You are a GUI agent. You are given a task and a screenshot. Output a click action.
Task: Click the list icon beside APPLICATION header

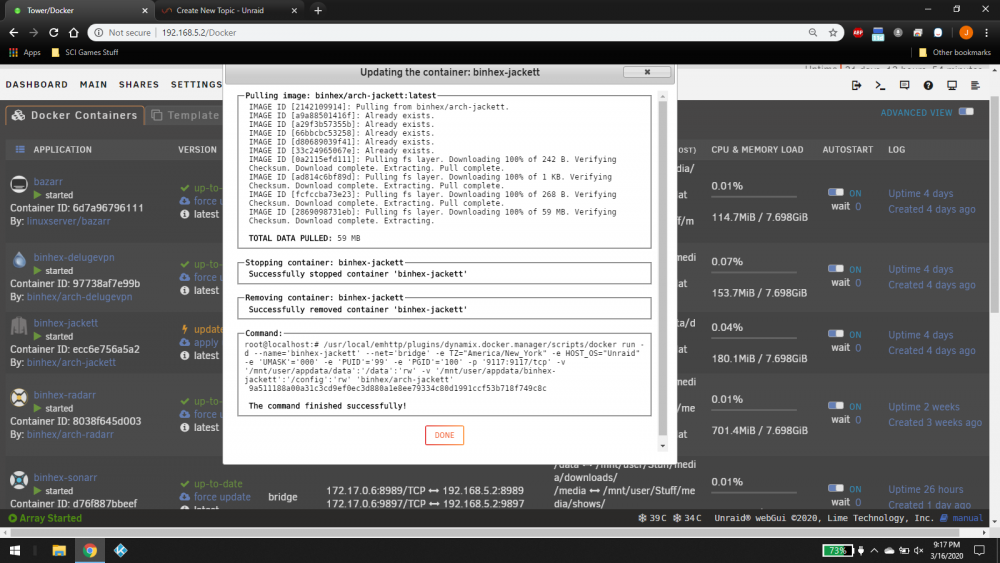pyautogui.click(x=20, y=149)
